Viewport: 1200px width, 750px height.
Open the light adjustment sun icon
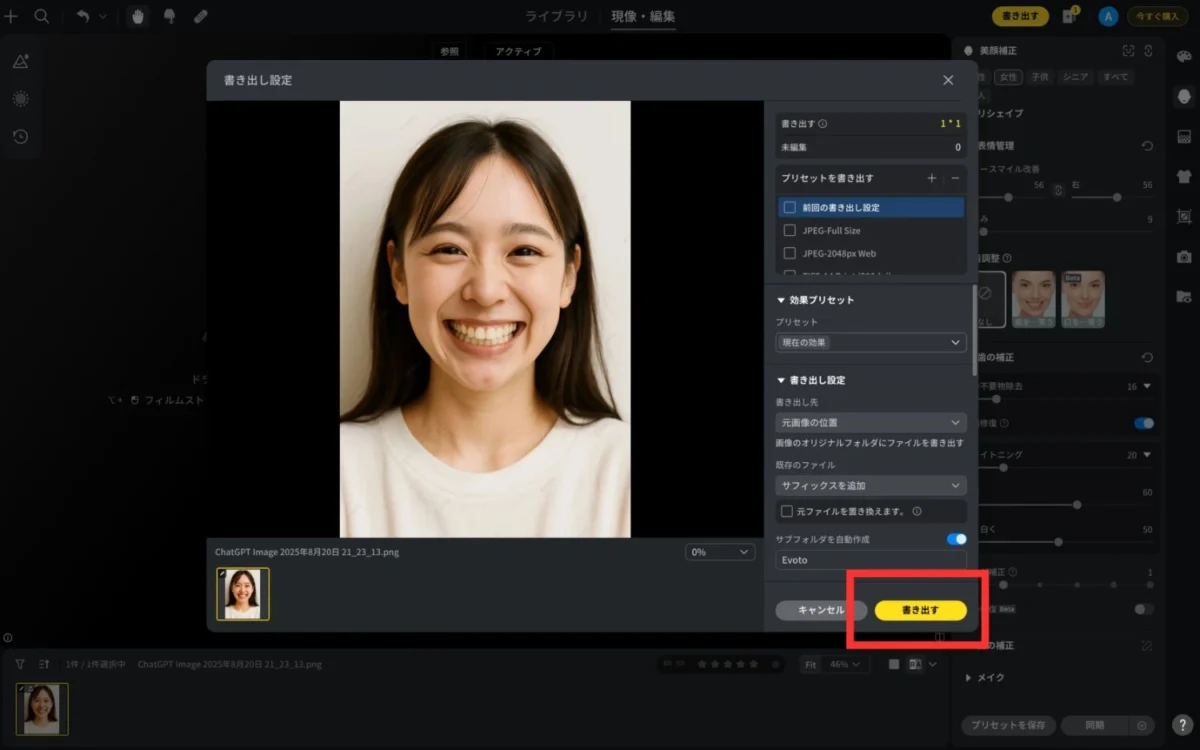pos(20,99)
